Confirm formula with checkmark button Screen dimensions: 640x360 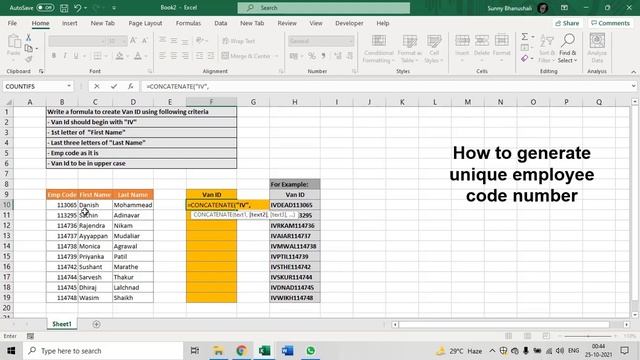pyautogui.click(x=113, y=86)
